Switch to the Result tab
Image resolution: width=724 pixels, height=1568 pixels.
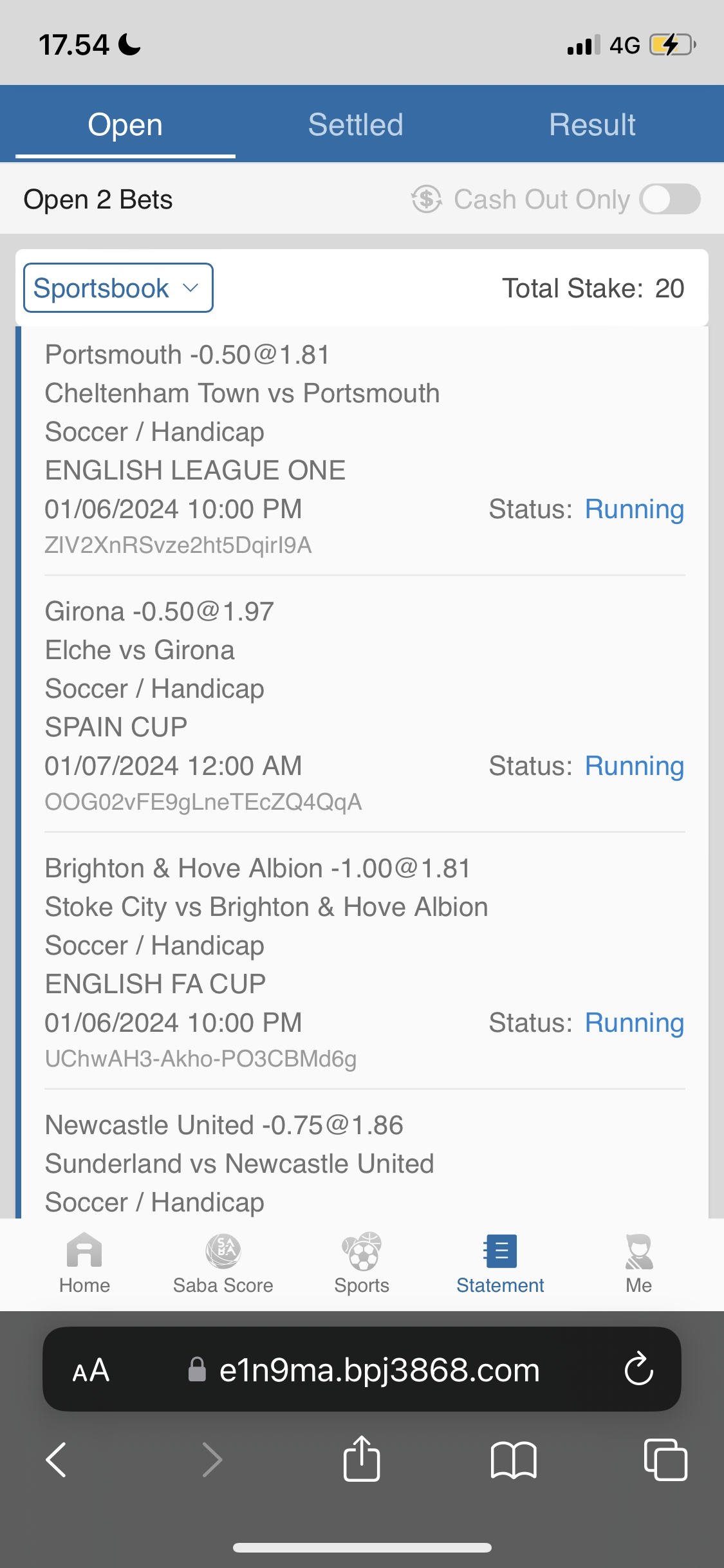point(592,124)
